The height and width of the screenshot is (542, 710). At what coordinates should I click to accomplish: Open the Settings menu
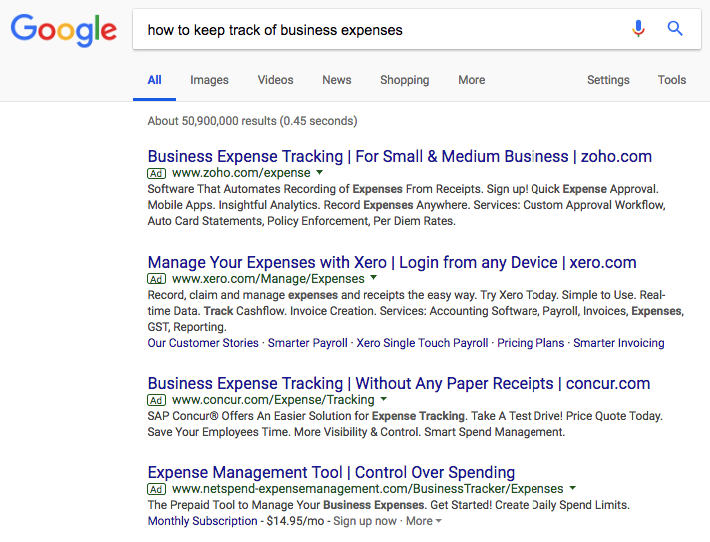[608, 80]
